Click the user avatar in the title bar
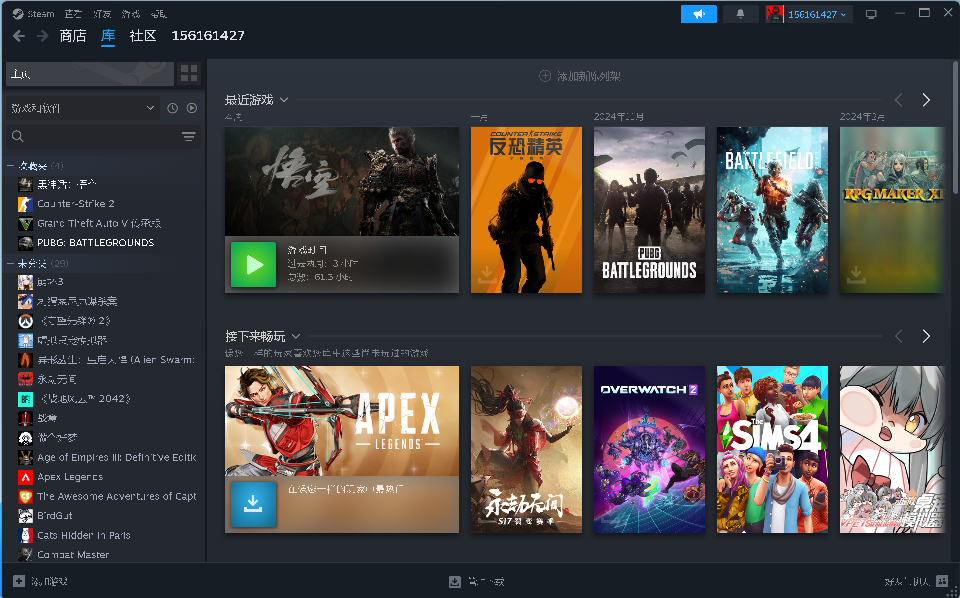960x598 pixels. [x=774, y=14]
